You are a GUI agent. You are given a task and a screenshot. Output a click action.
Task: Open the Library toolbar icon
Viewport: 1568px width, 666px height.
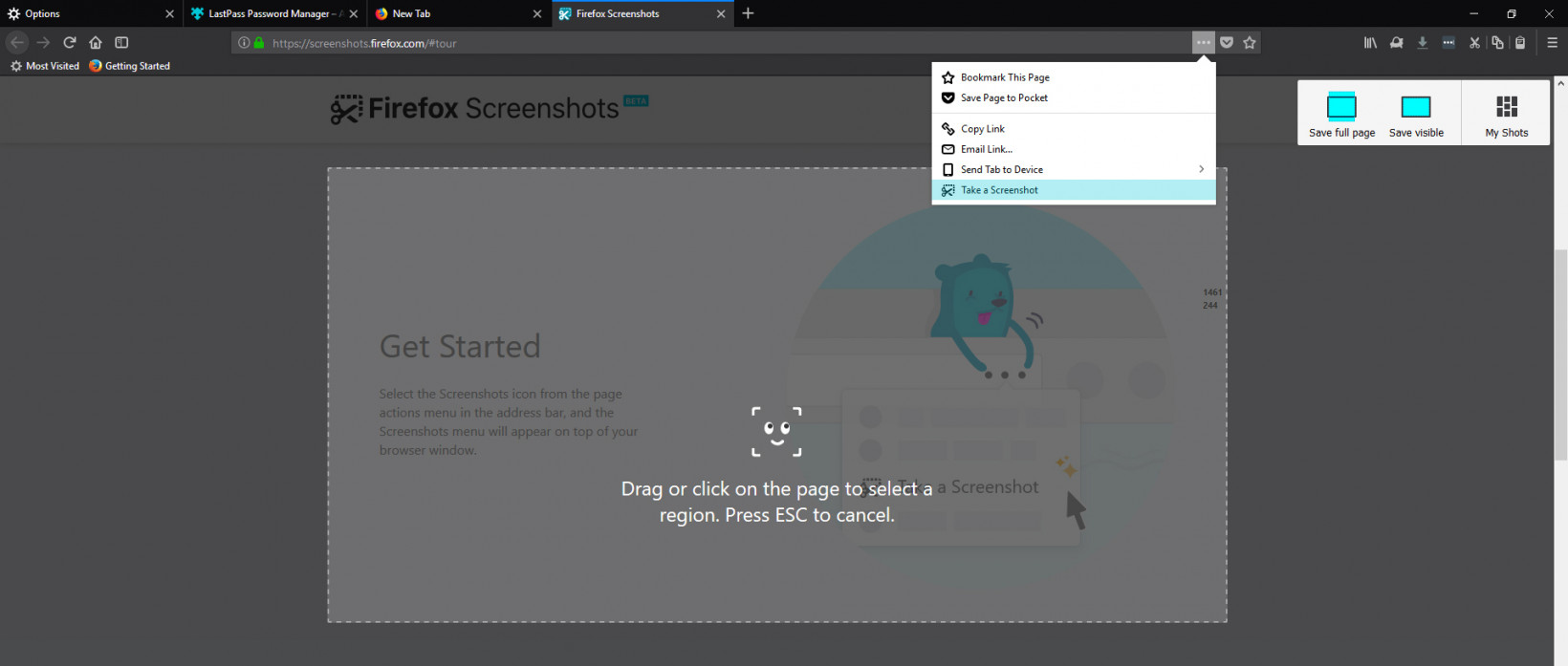click(x=1370, y=42)
